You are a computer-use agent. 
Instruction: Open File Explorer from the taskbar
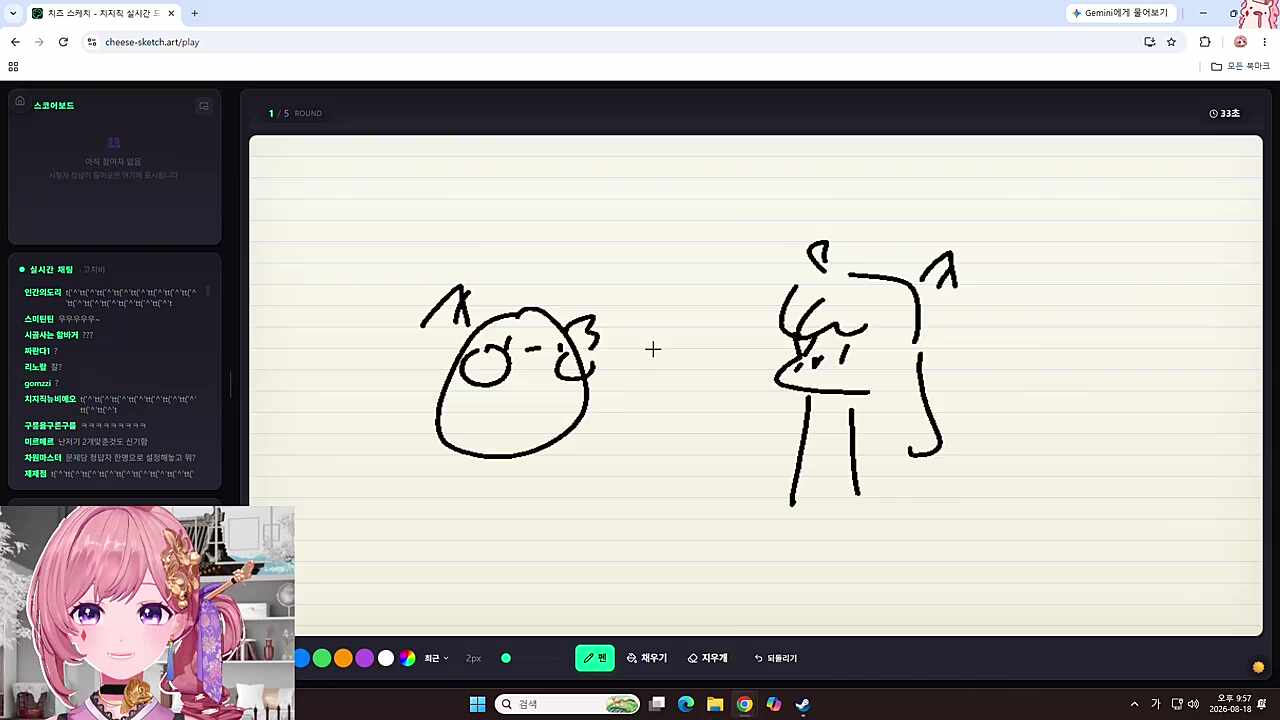(715, 704)
